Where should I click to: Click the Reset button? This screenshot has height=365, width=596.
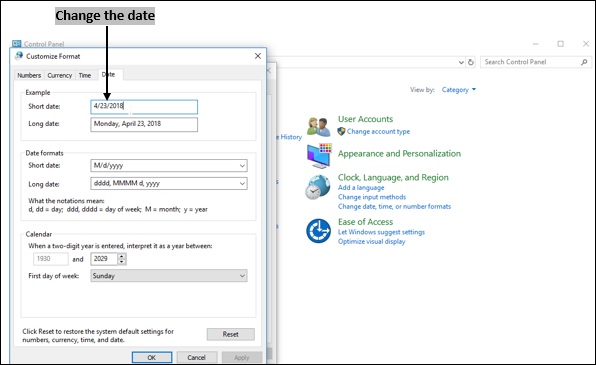pyautogui.click(x=231, y=334)
